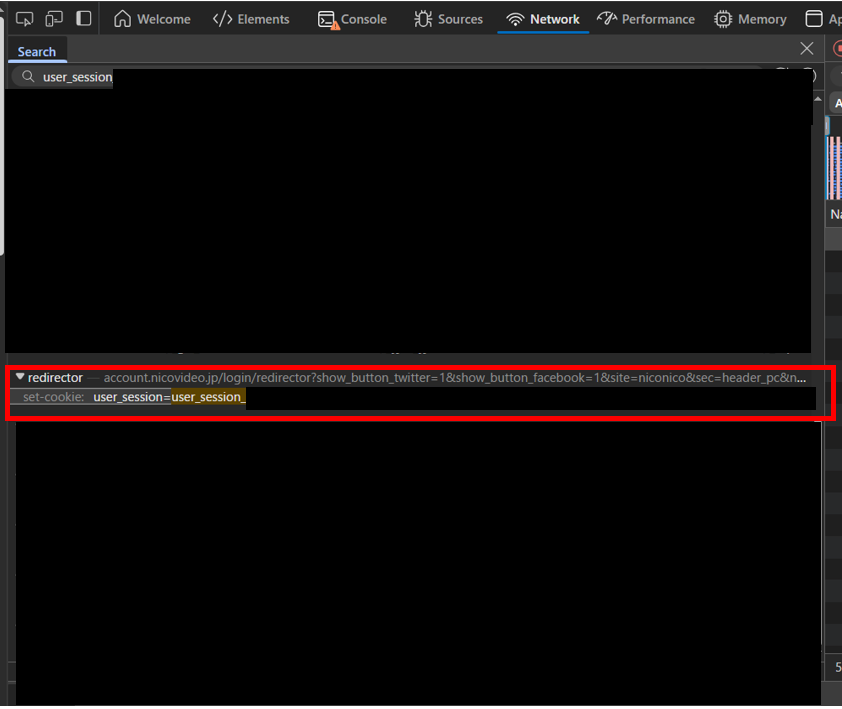
Task: Click the activity bar dock icon
Action: tap(84, 19)
